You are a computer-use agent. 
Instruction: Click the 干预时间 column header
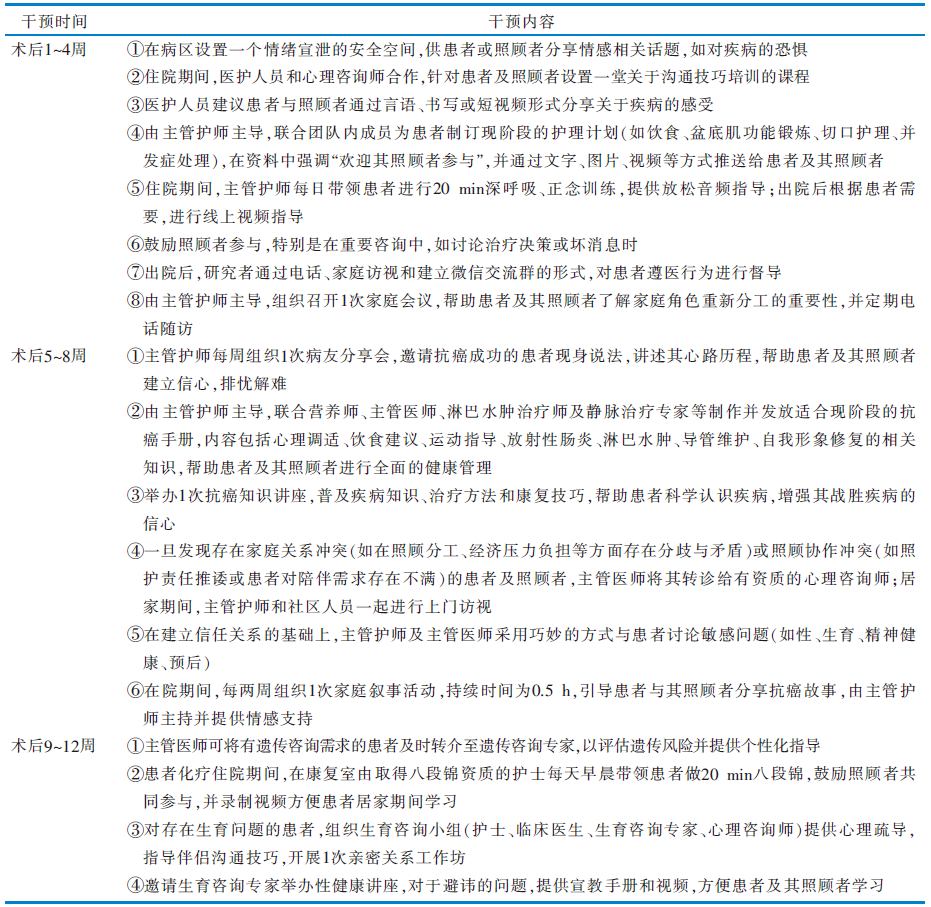[x=47, y=20]
